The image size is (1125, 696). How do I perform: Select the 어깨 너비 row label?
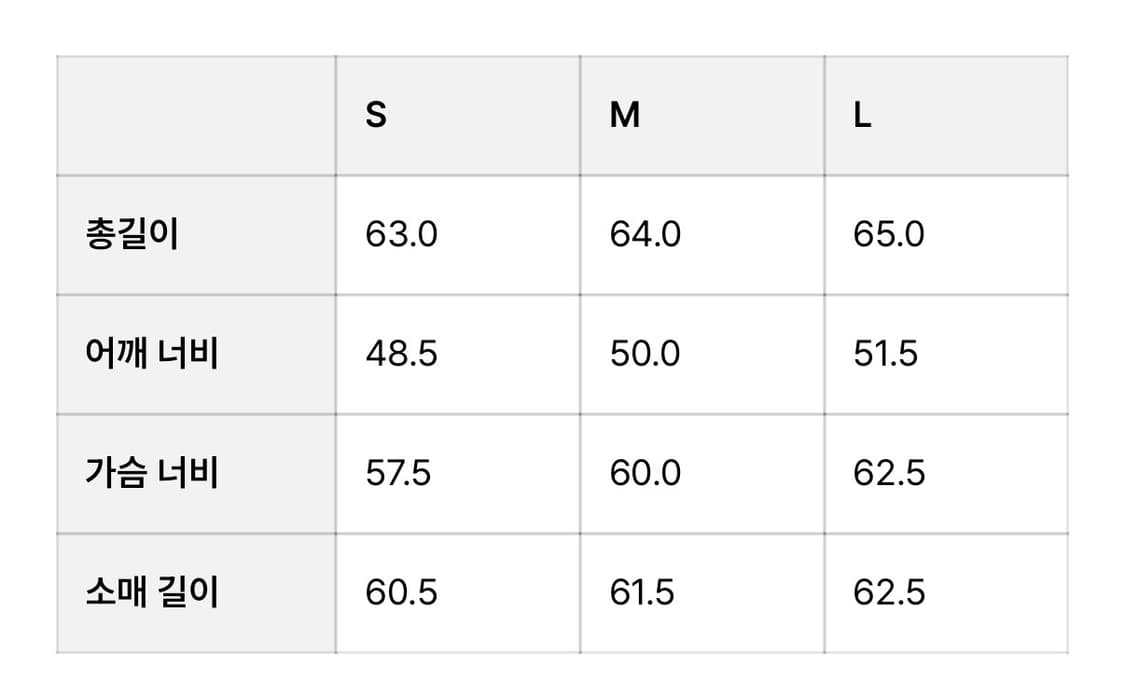tap(152, 354)
